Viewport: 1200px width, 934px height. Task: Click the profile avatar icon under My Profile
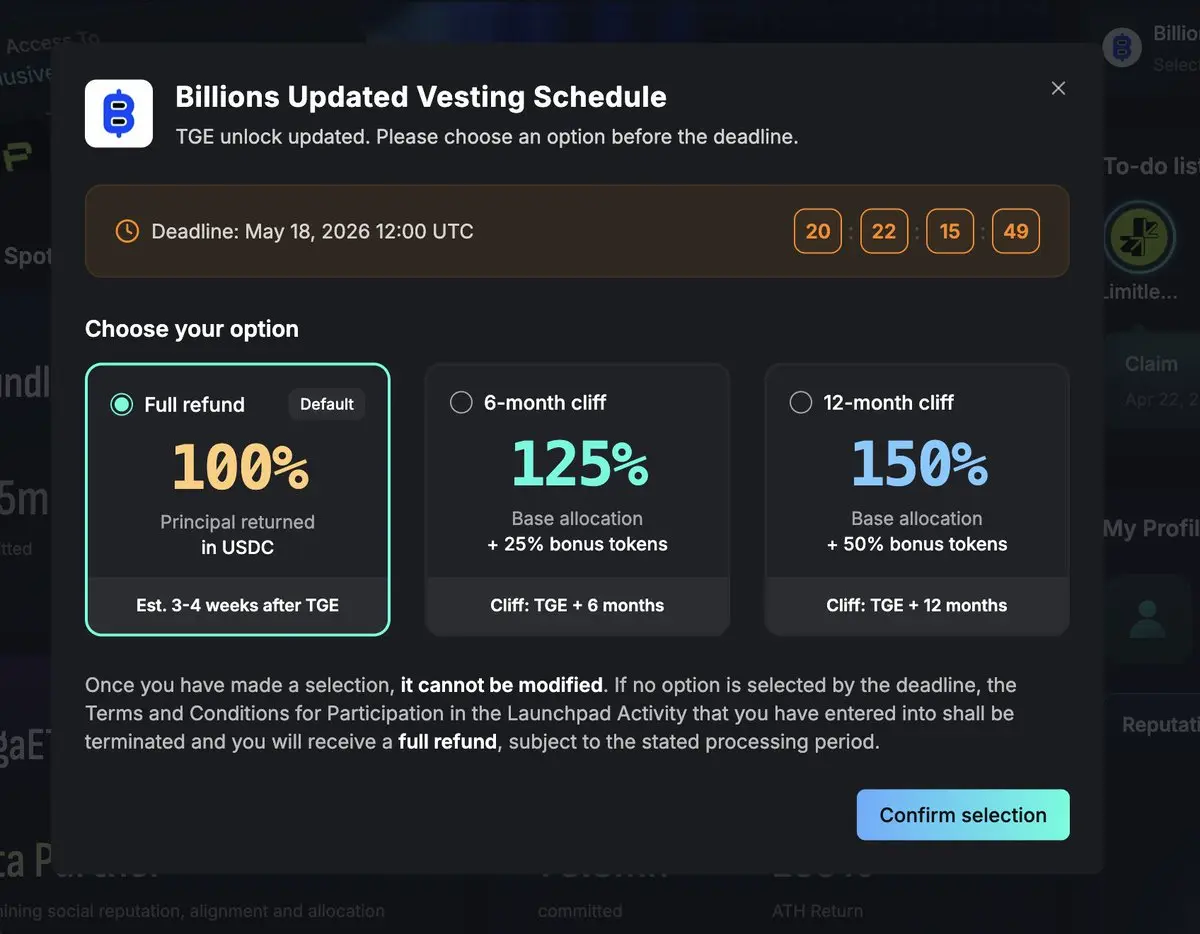(1146, 618)
